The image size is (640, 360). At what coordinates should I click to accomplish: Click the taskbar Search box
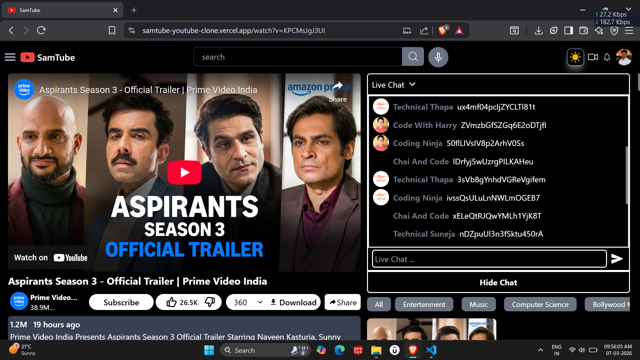(x=265, y=350)
